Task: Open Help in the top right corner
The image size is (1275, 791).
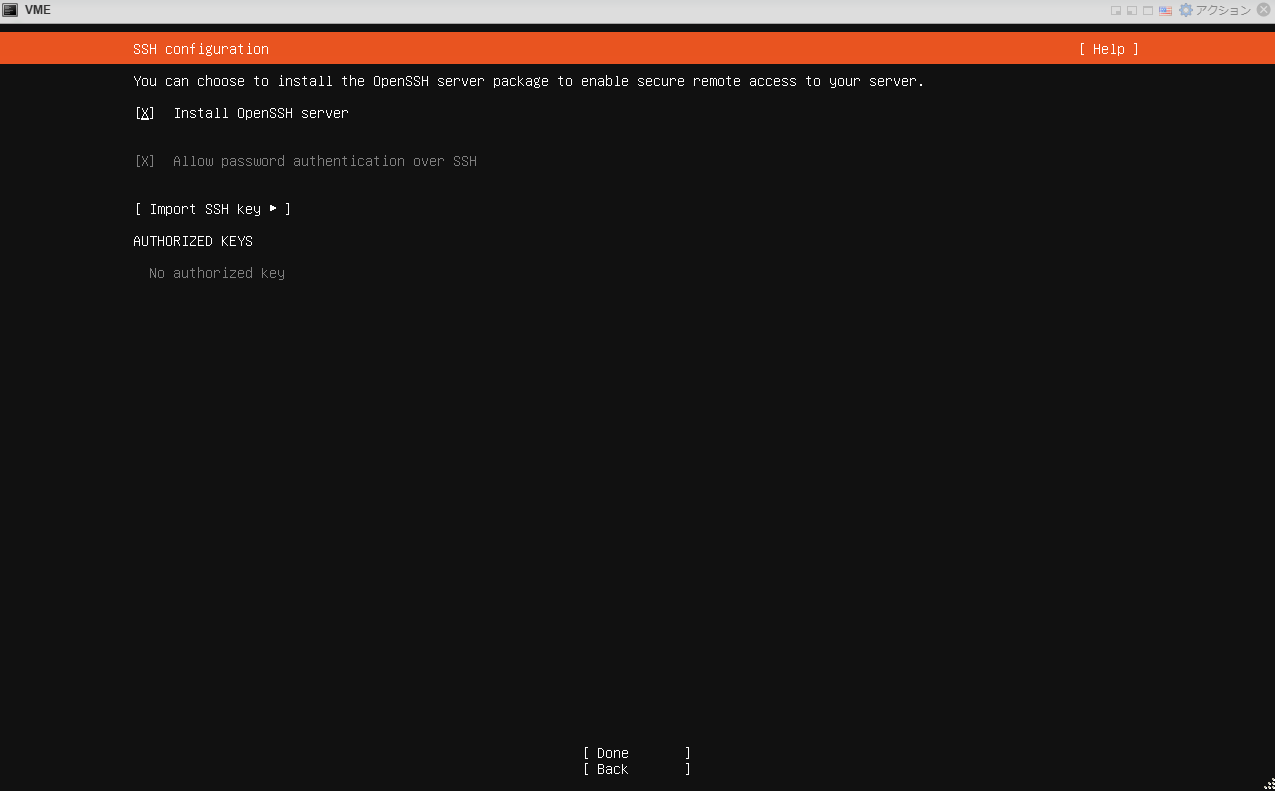Action: click(x=1108, y=48)
